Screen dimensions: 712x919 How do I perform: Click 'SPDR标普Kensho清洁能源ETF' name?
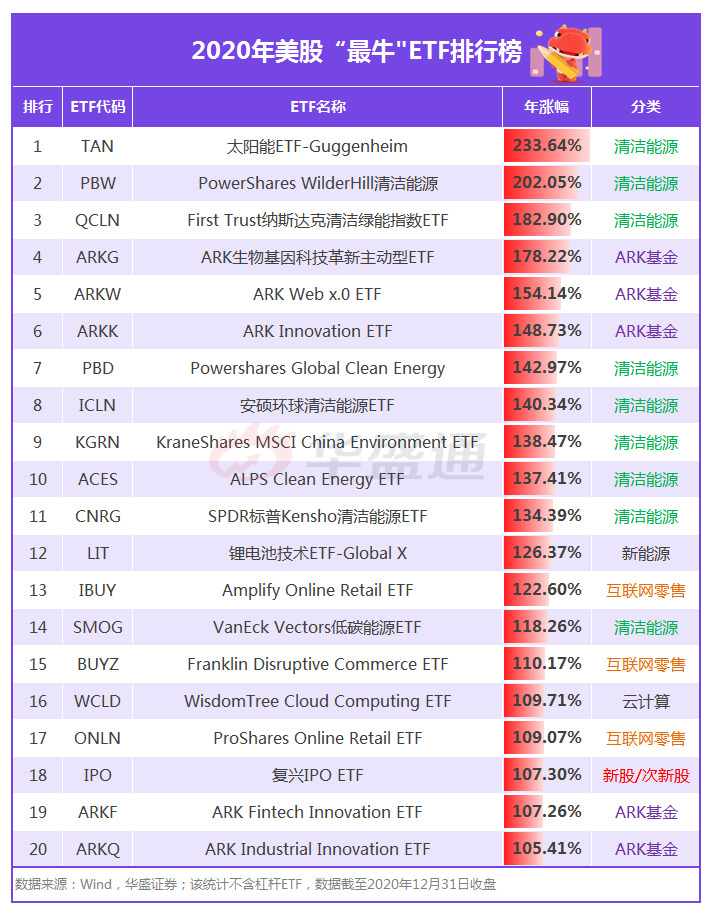318,516
